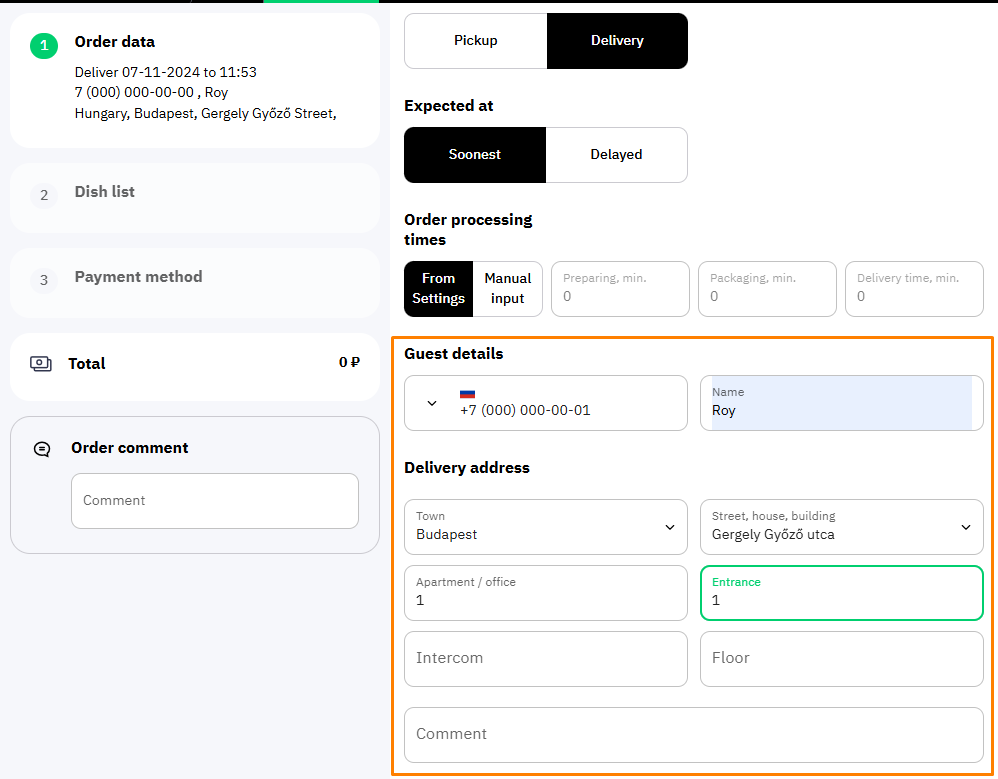
Task: Click the Intercom input field
Action: point(545,659)
